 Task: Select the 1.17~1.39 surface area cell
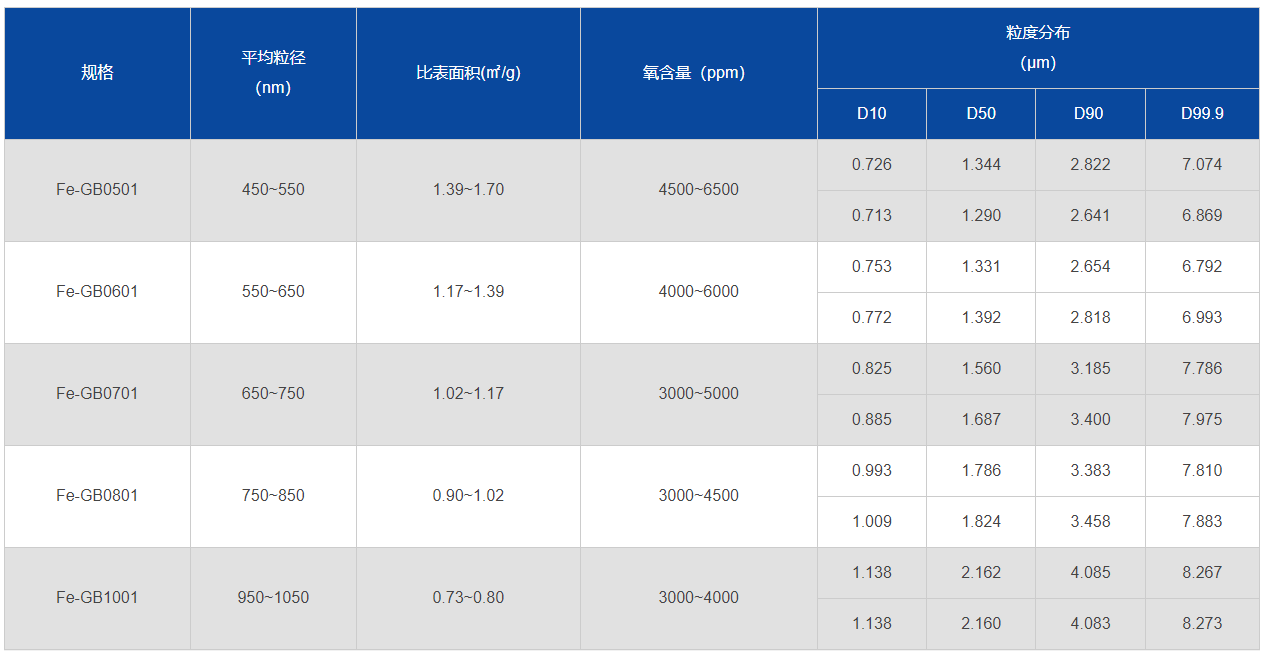468,292
